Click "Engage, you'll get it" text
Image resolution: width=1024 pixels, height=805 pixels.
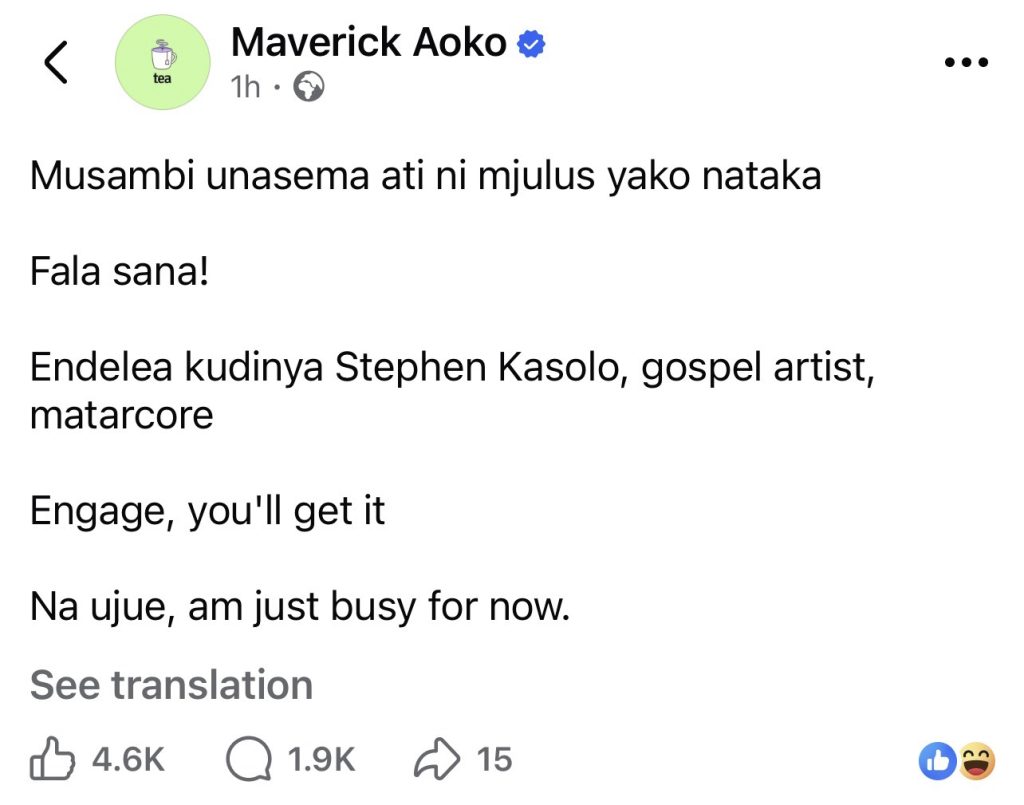(207, 511)
